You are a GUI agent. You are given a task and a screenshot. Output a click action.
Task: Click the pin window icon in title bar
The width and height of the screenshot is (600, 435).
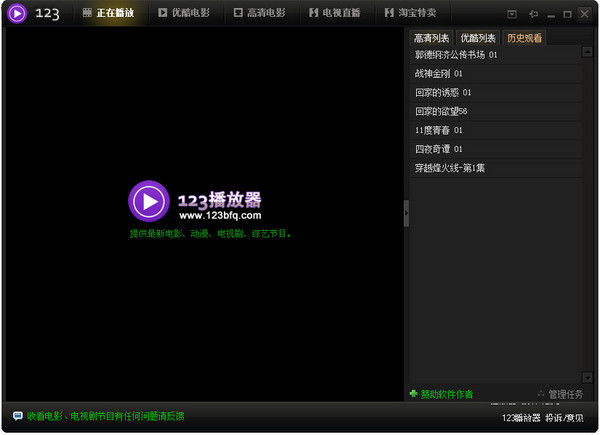(x=533, y=15)
